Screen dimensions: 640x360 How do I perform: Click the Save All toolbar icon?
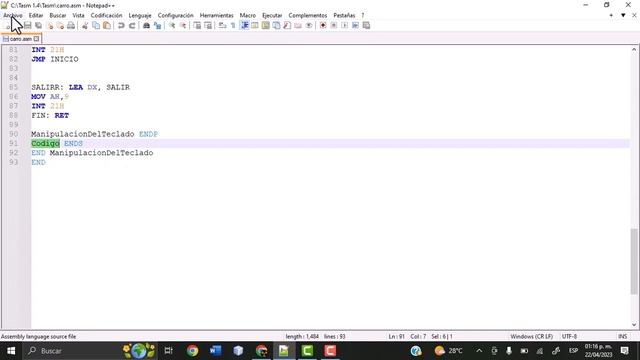38,25
